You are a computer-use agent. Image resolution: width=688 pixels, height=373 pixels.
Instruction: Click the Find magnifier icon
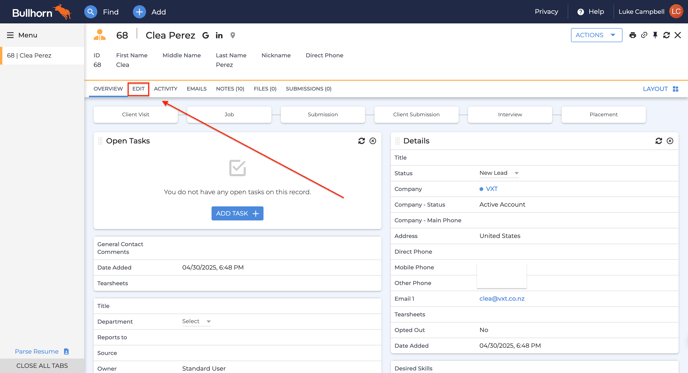tap(90, 12)
